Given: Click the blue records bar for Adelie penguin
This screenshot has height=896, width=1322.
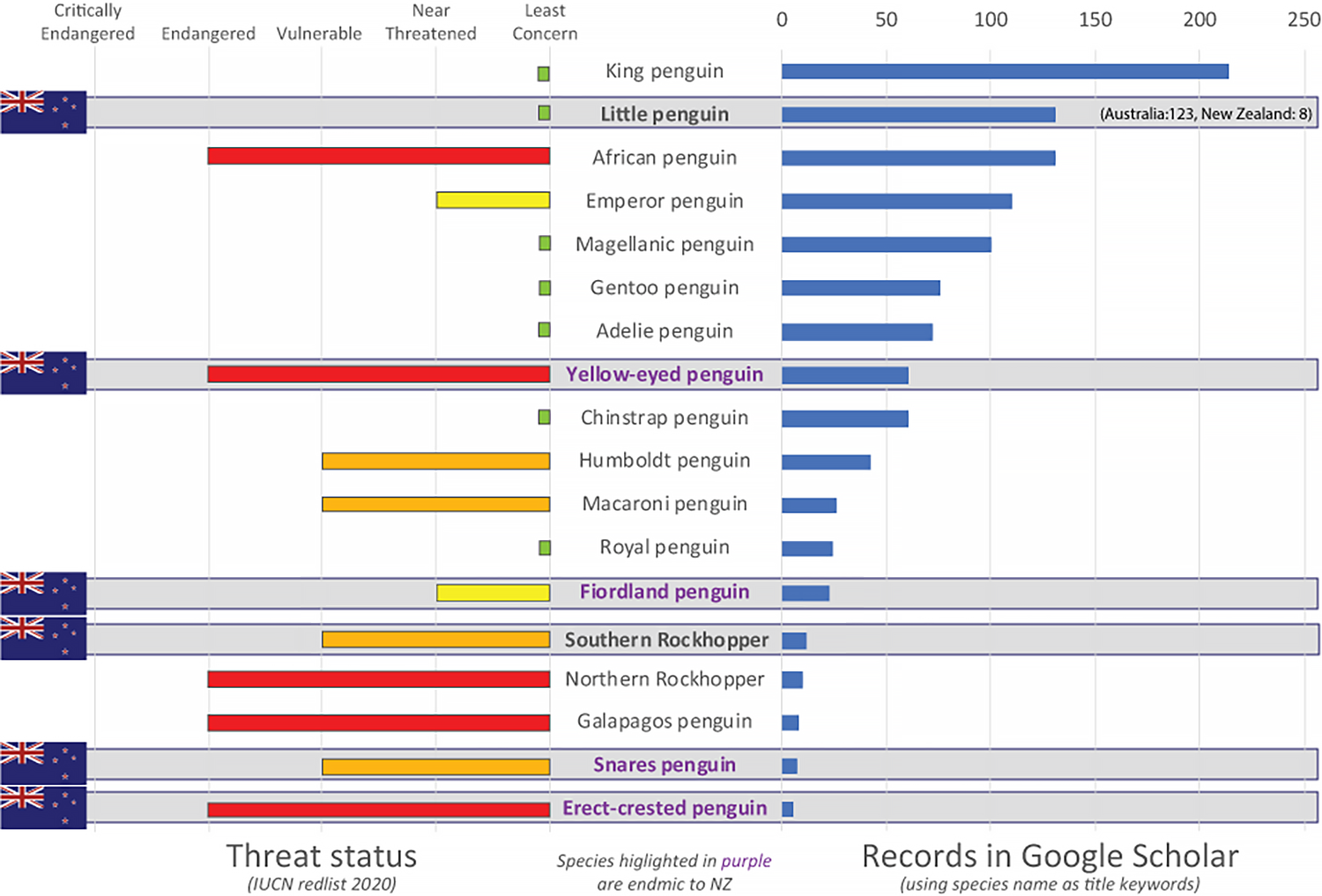Looking at the screenshot, I should [x=857, y=332].
